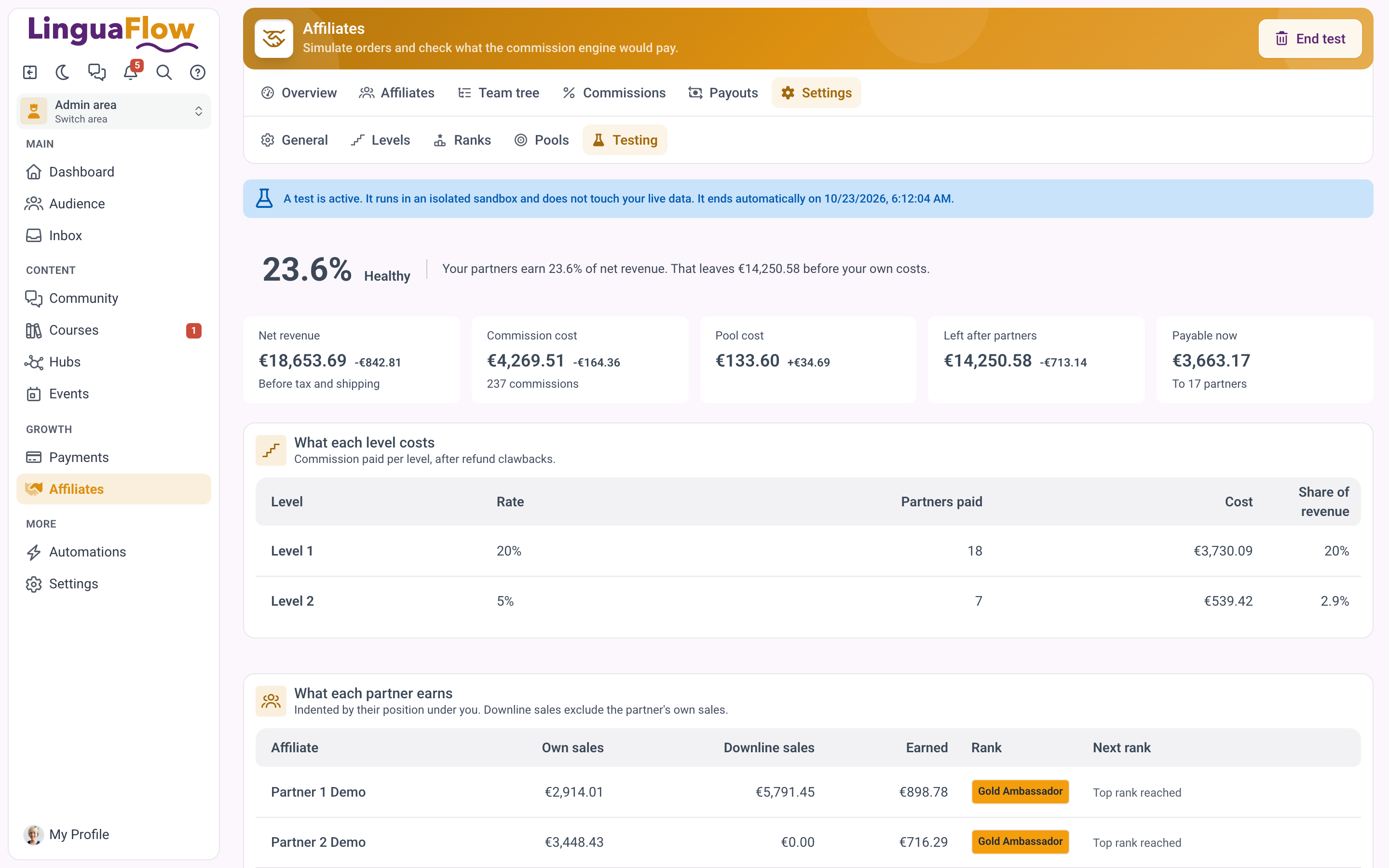Open Hubs sidebar item
This screenshot has width=1389, height=868.
(114, 362)
